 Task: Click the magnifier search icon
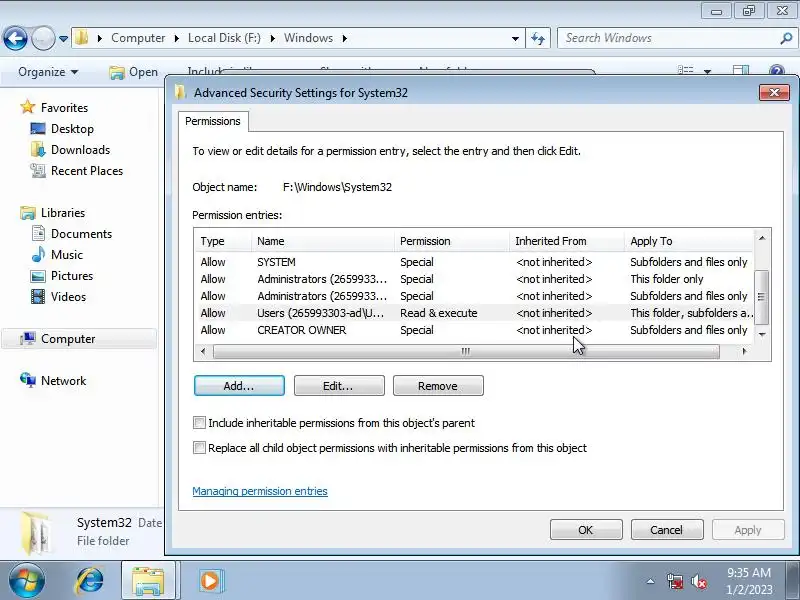pyautogui.click(x=786, y=38)
